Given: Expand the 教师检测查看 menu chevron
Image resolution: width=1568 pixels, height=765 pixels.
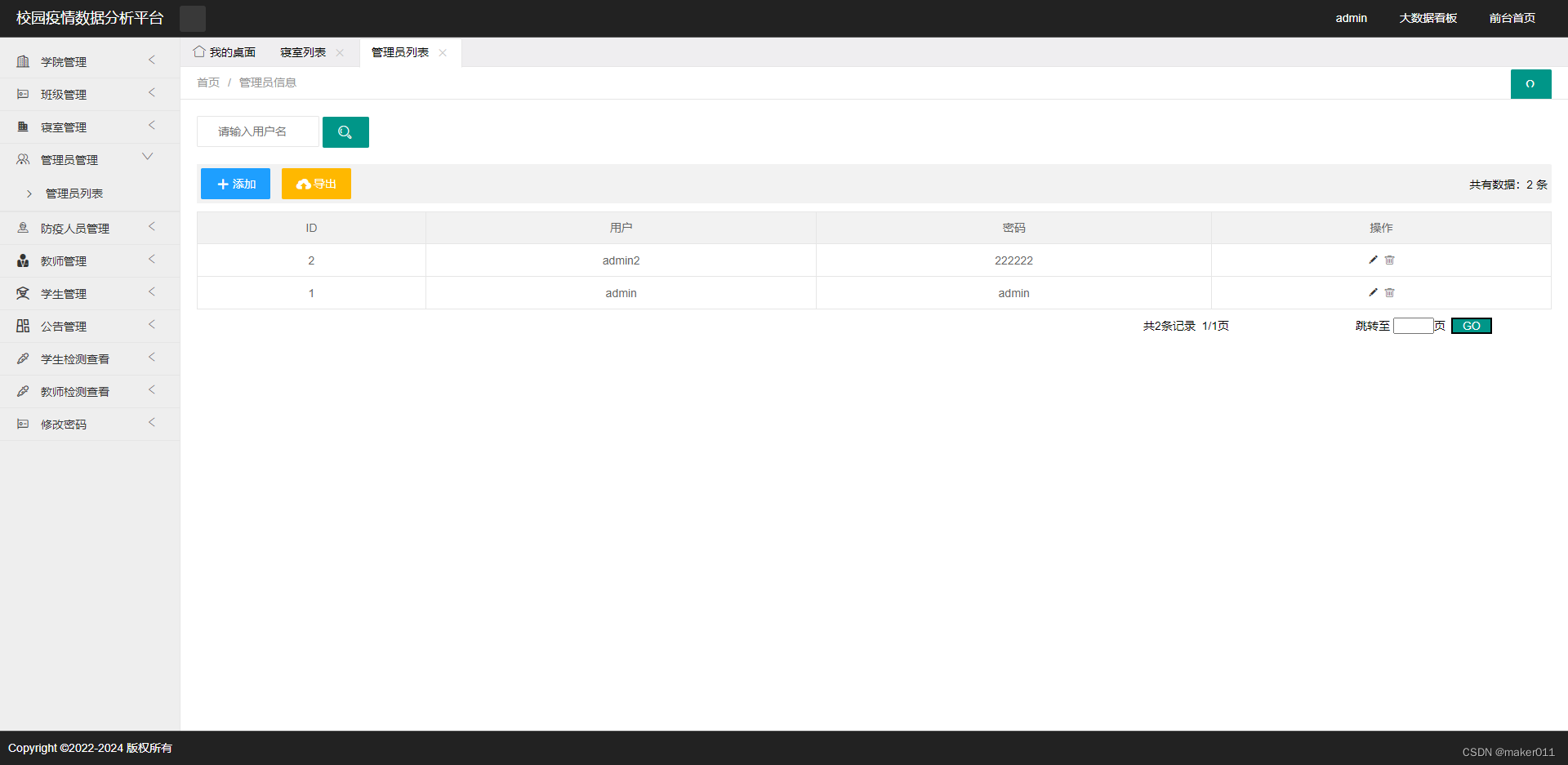Looking at the screenshot, I should (x=152, y=390).
